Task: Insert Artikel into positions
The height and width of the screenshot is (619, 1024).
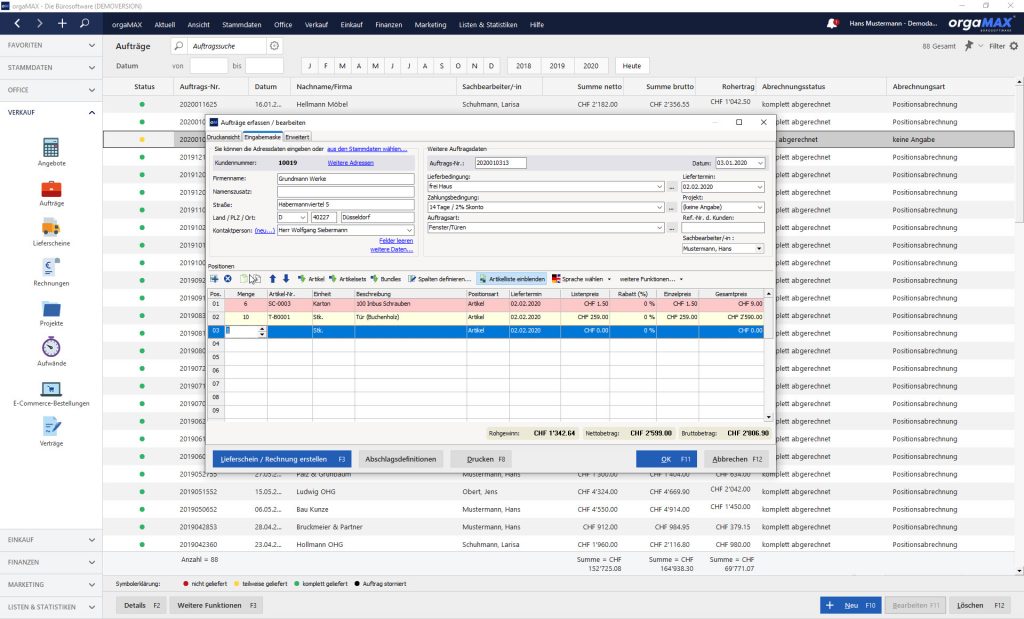Action: [311, 279]
